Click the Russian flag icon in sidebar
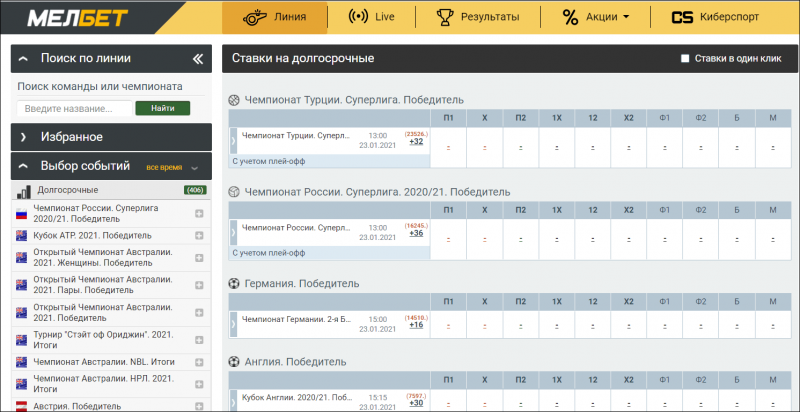 (x=21, y=214)
